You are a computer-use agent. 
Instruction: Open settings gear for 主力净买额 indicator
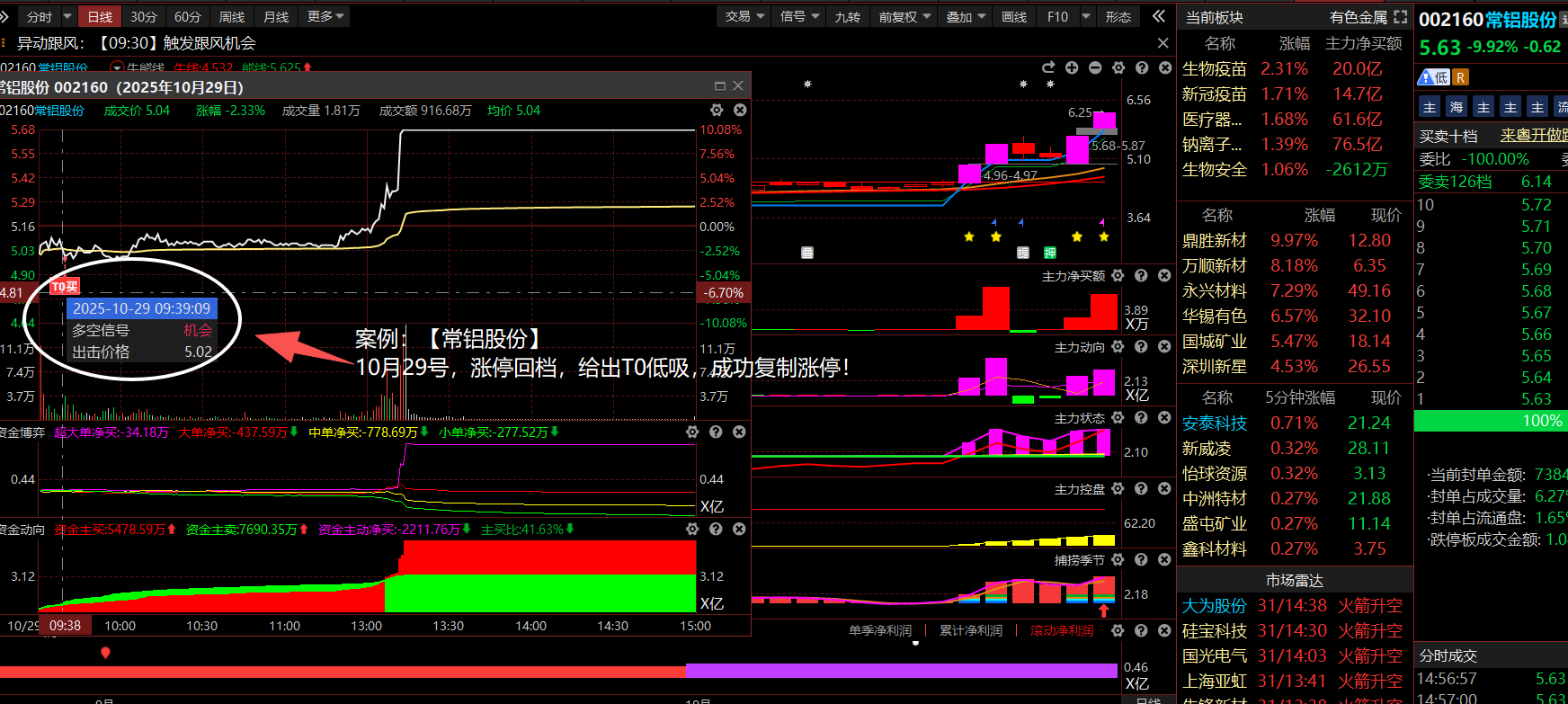coord(1118,276)
